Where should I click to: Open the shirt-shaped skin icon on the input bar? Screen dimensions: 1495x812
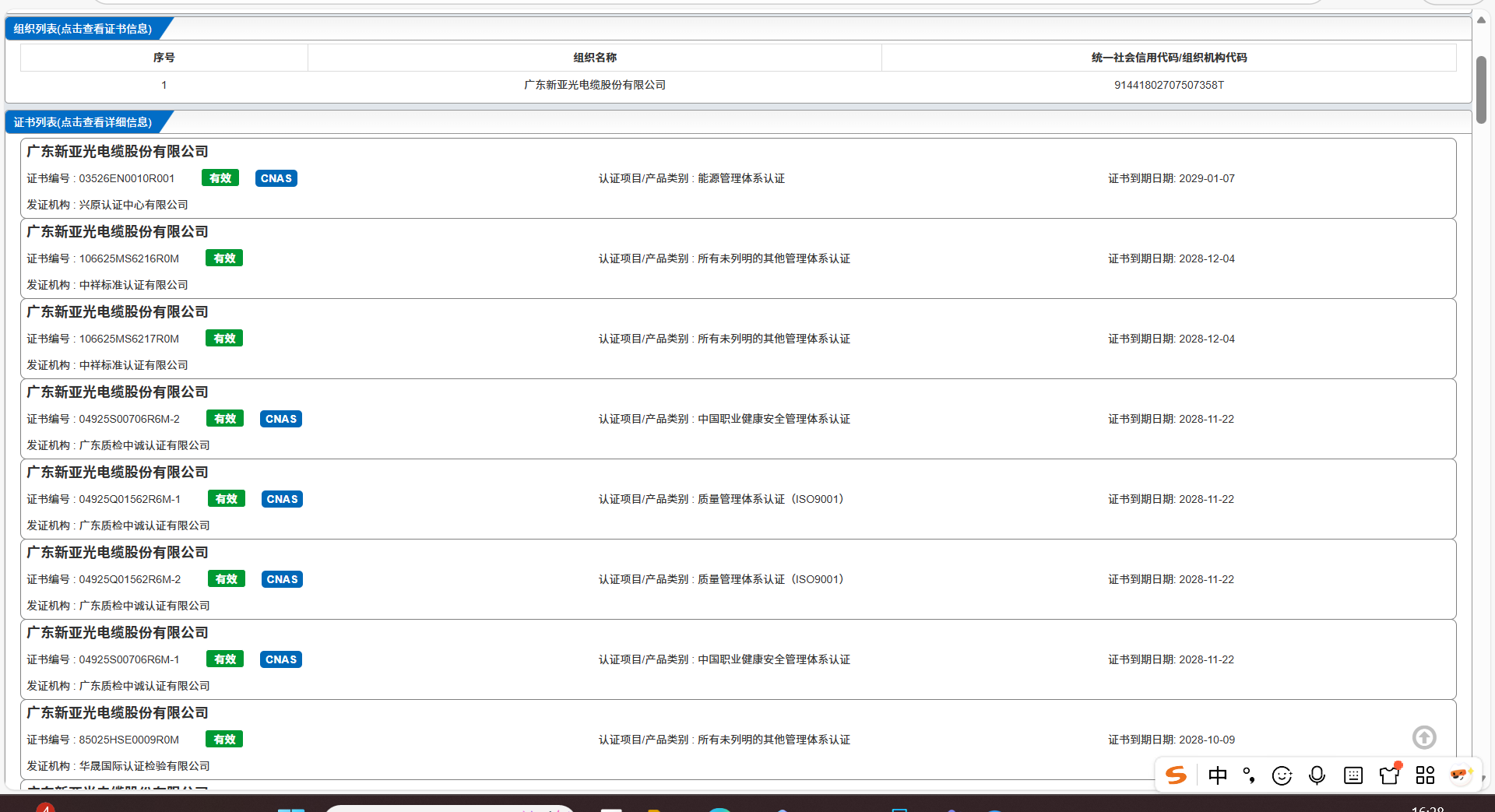1389,775
